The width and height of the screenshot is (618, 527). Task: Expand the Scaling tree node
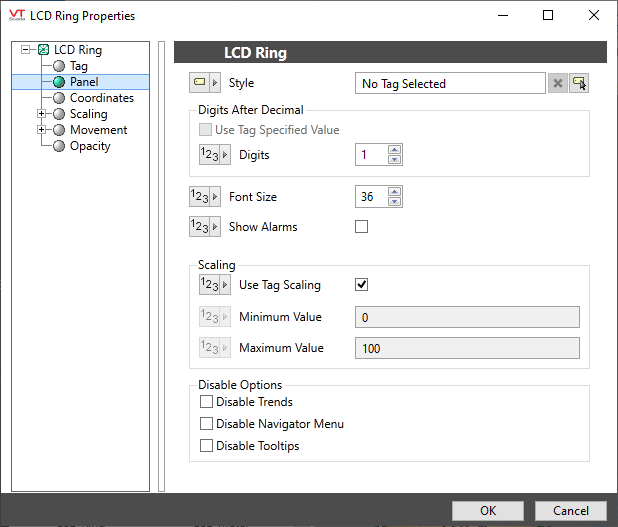click(x=41, y=114)
